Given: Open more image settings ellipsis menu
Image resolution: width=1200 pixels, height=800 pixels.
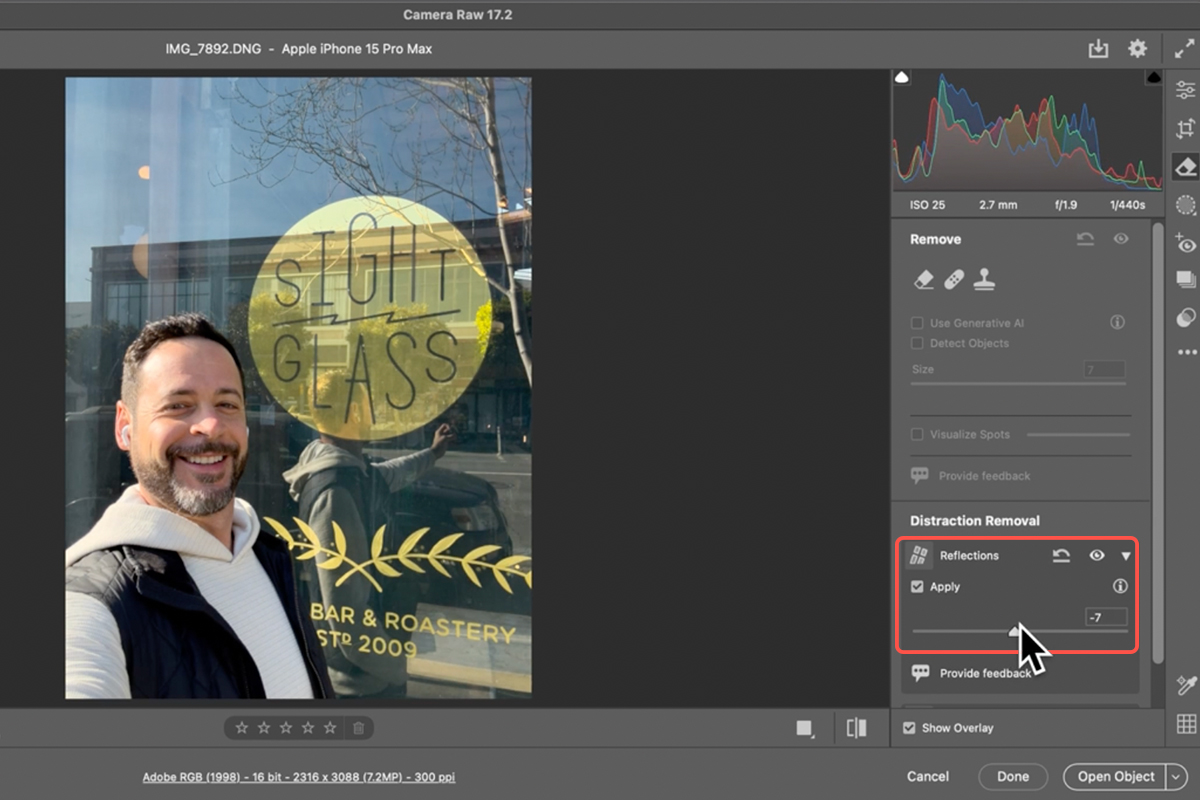Looking at the screenshot, I should pyautogui.click(x=1186, y=352).
